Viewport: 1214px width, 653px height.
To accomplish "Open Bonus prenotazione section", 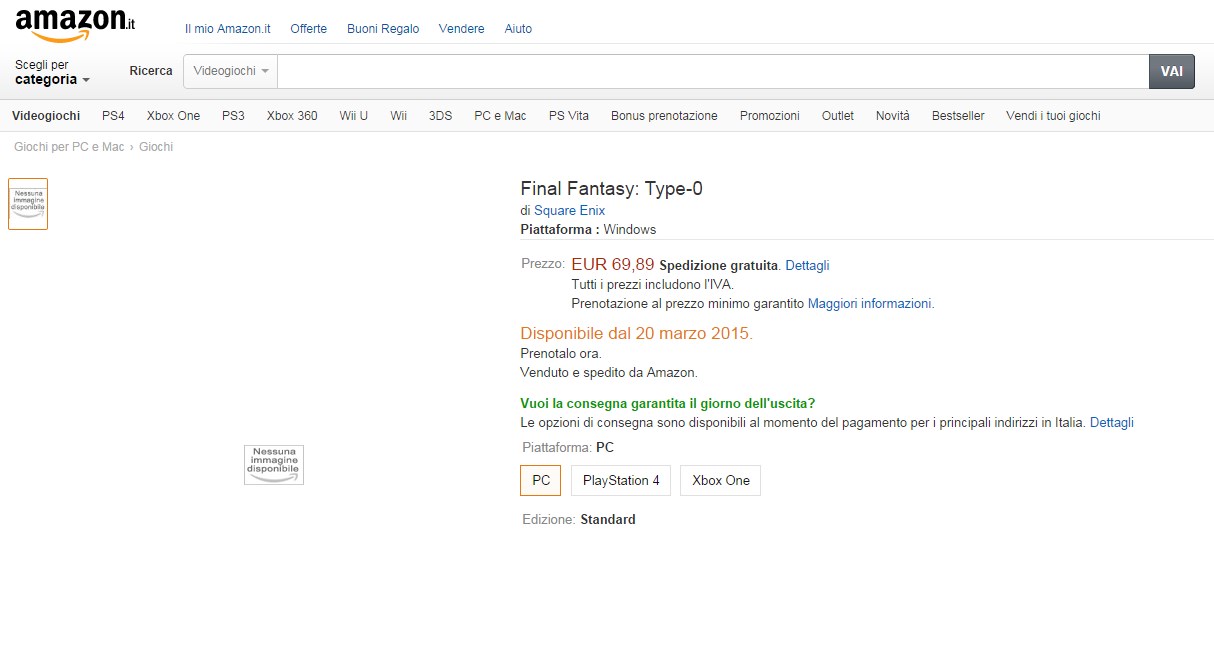I will tap(664, 116).
